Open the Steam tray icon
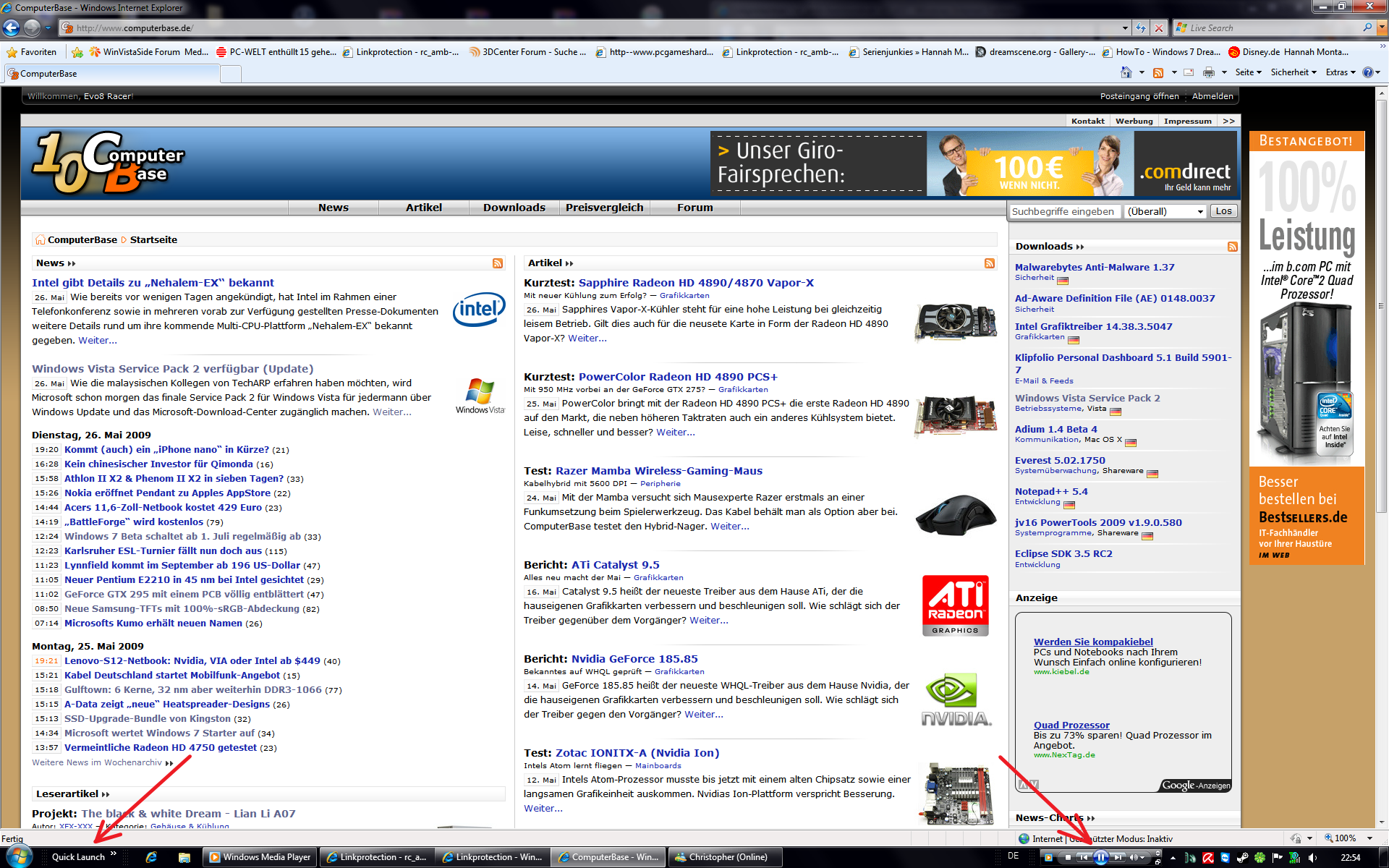The width and height of the screenshot is (1389, 868). pyautogui.click(x=1242, y=858)
